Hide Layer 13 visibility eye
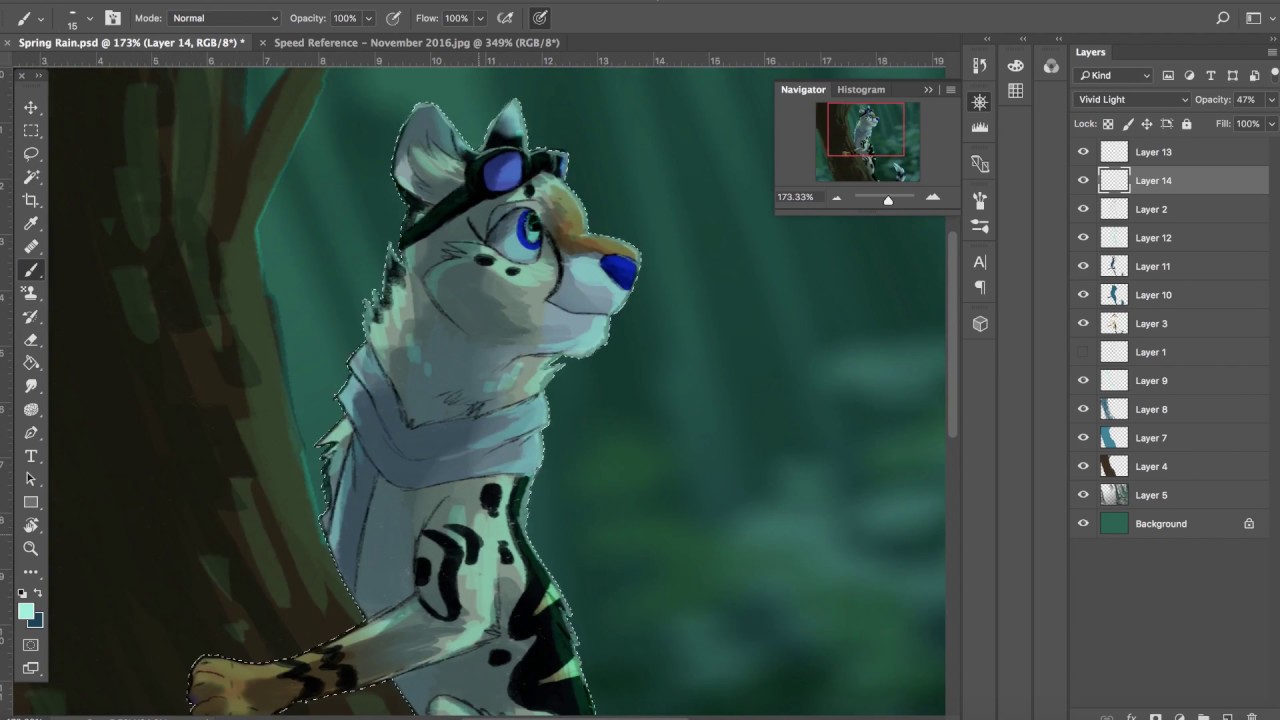The height and width of the screenshot is (720, 1280). (1083, 152)
